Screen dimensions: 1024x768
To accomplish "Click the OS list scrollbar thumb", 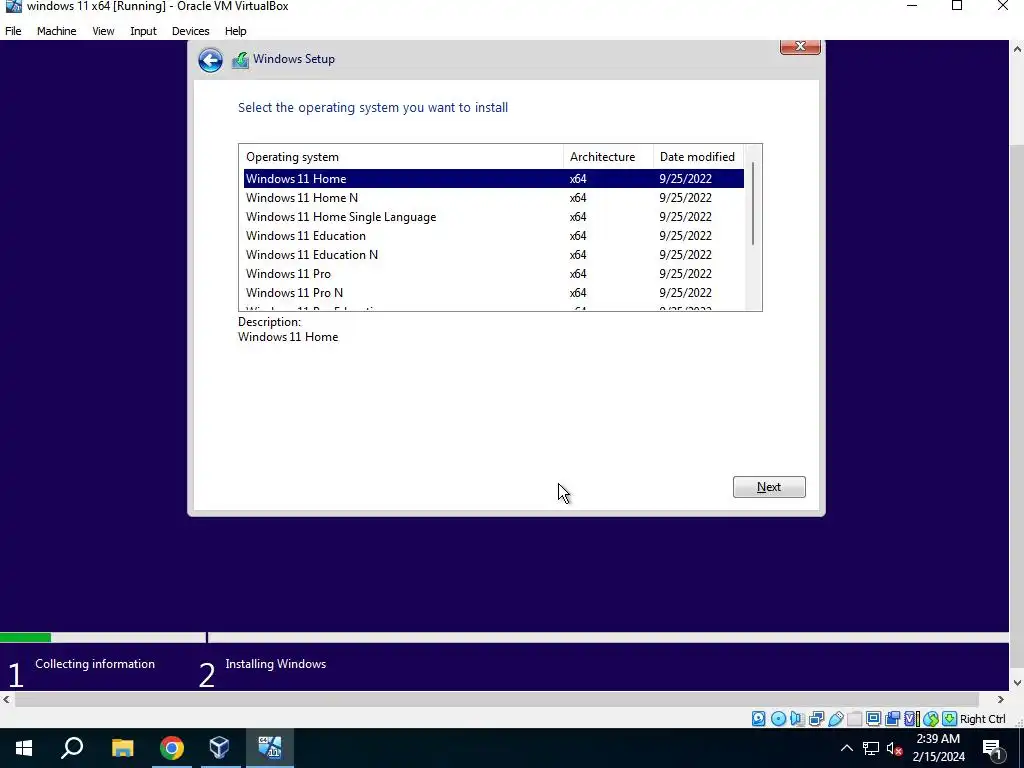I will [x=752, y=203].
